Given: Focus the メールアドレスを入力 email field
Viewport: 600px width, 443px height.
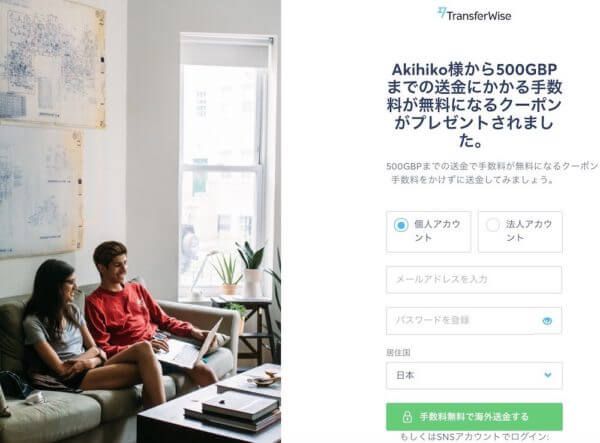Looking at the screenshot, I should tap(474, 280).
